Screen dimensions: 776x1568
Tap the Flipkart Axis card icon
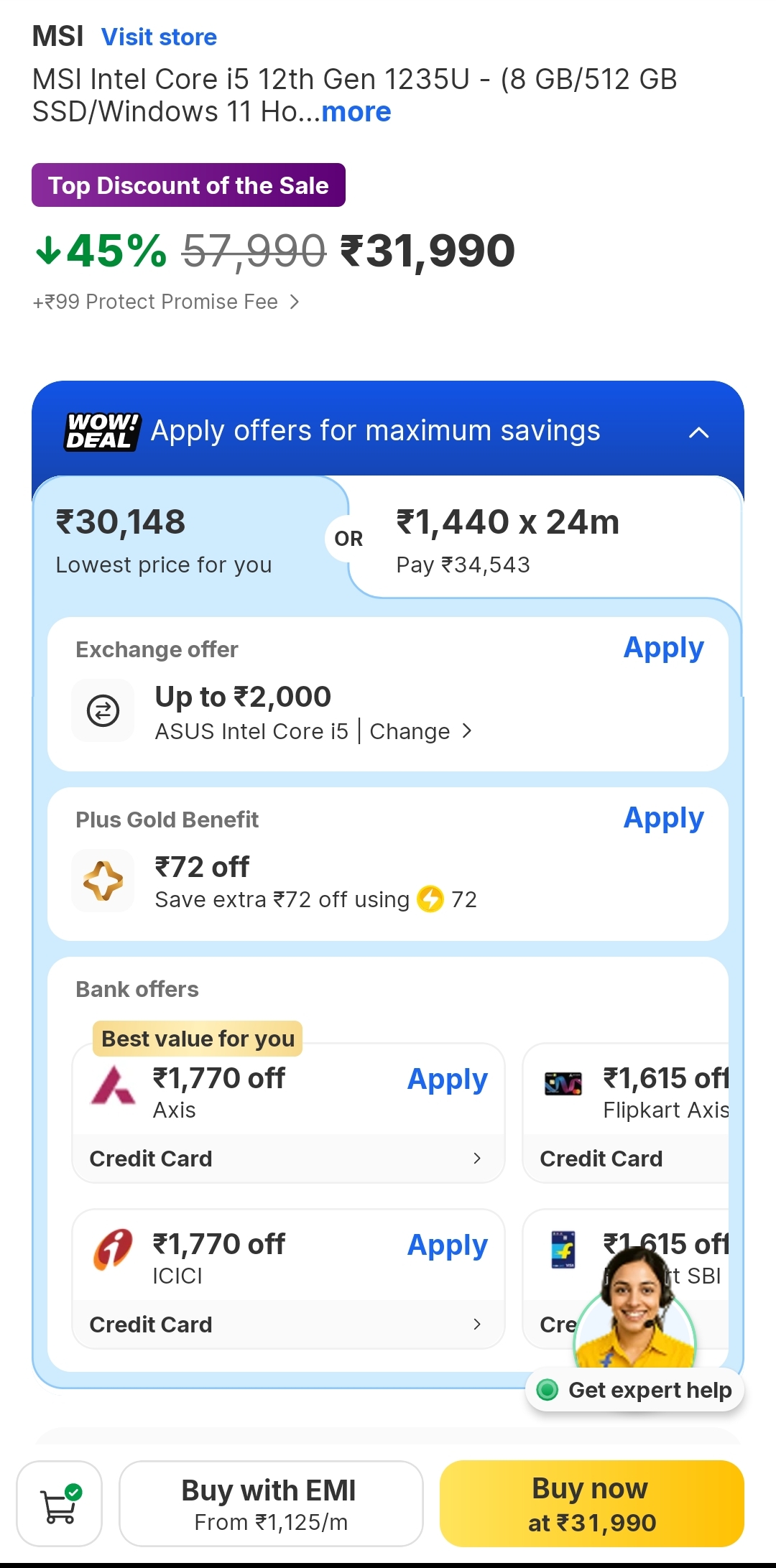click(563, 1084)
